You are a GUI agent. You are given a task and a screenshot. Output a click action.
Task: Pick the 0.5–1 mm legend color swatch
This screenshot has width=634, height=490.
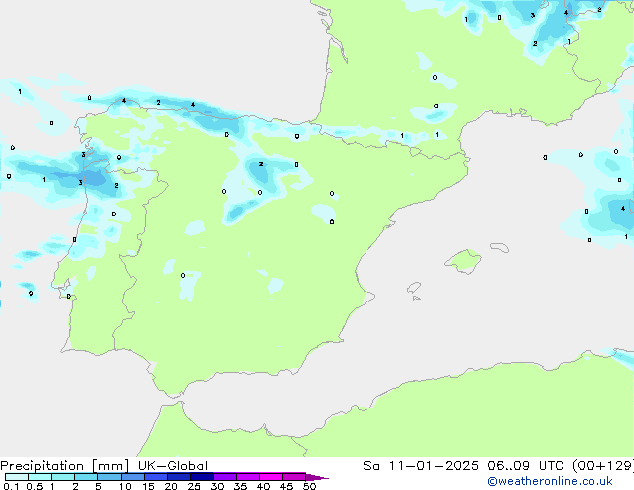[40, 477]
